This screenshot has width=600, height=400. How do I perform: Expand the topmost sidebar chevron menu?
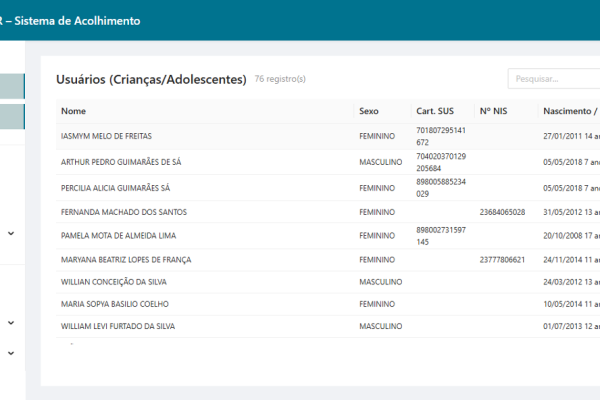tap(11, 233)
